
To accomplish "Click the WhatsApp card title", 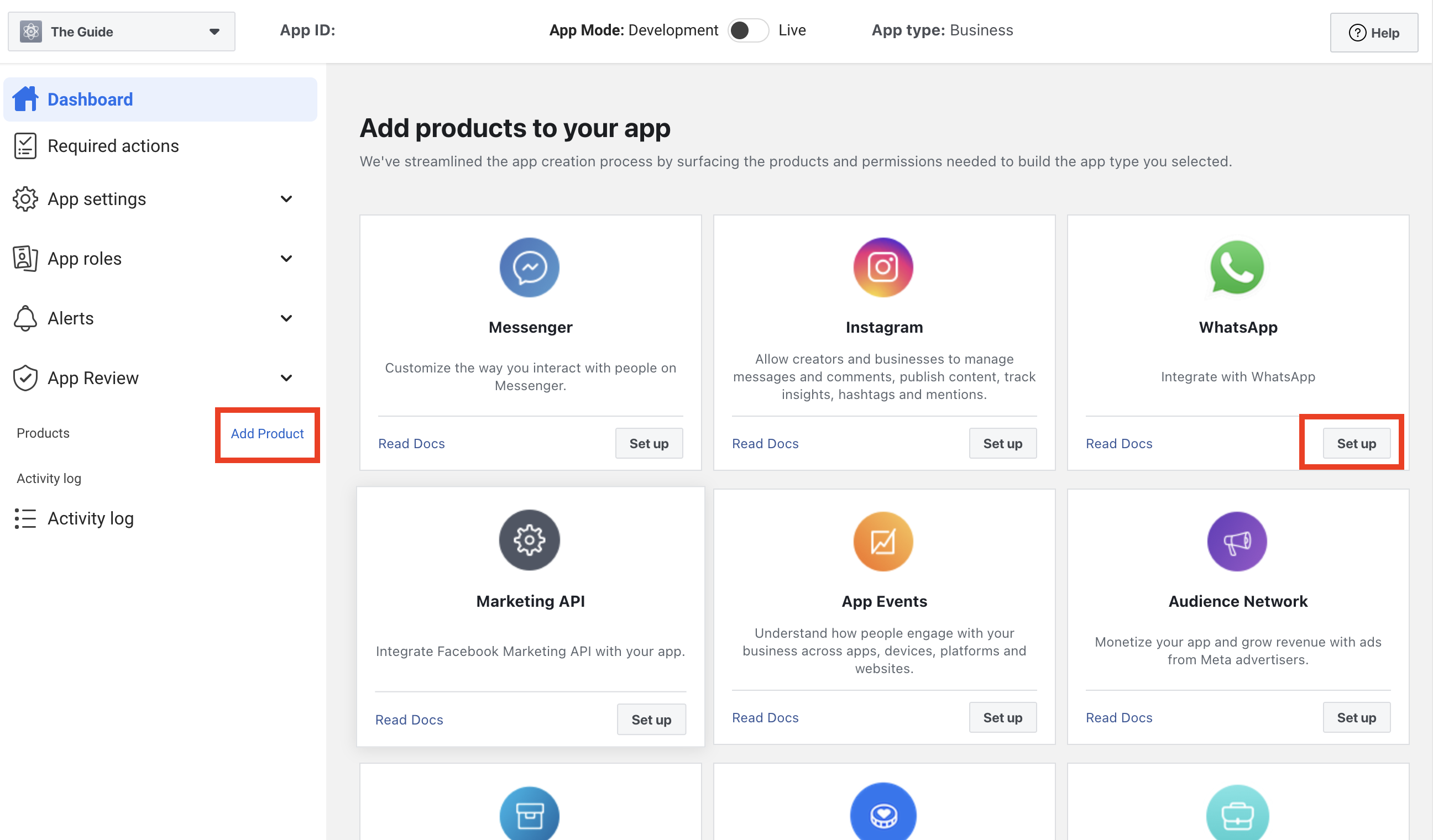I will pos(1238,327).
